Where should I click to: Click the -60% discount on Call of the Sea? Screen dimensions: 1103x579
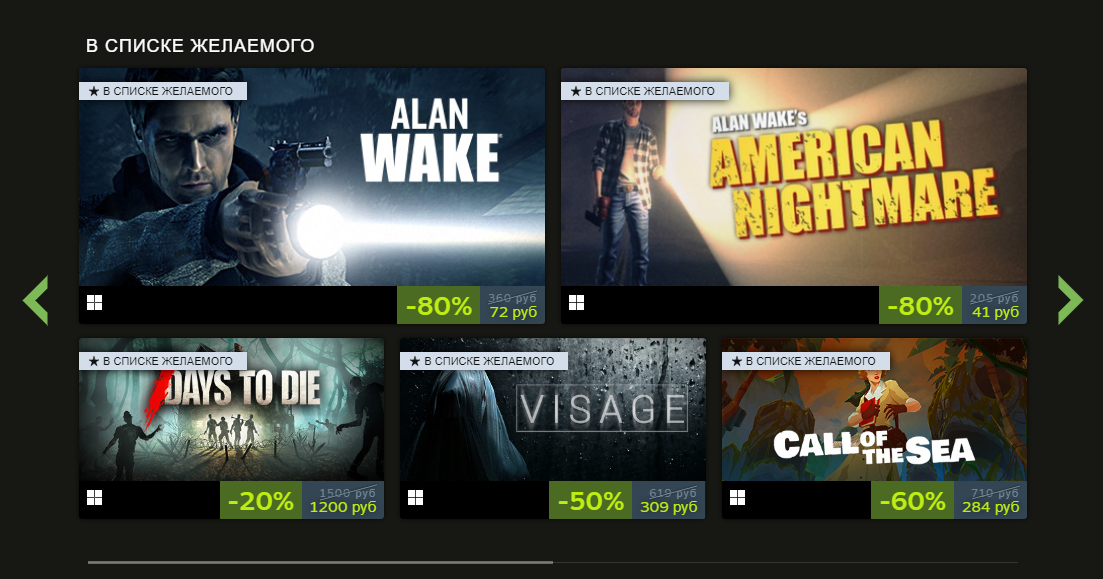(x=912, y=500)
